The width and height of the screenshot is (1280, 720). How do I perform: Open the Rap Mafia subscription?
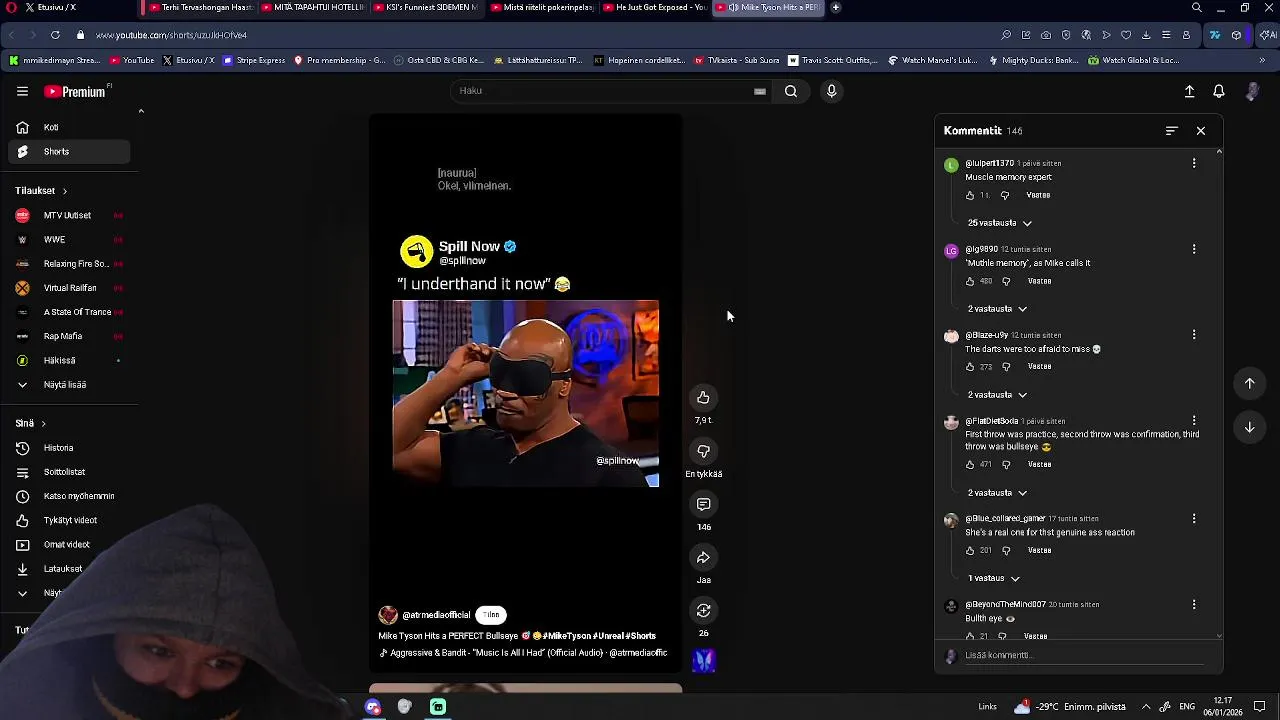click(x=70, y=336)
